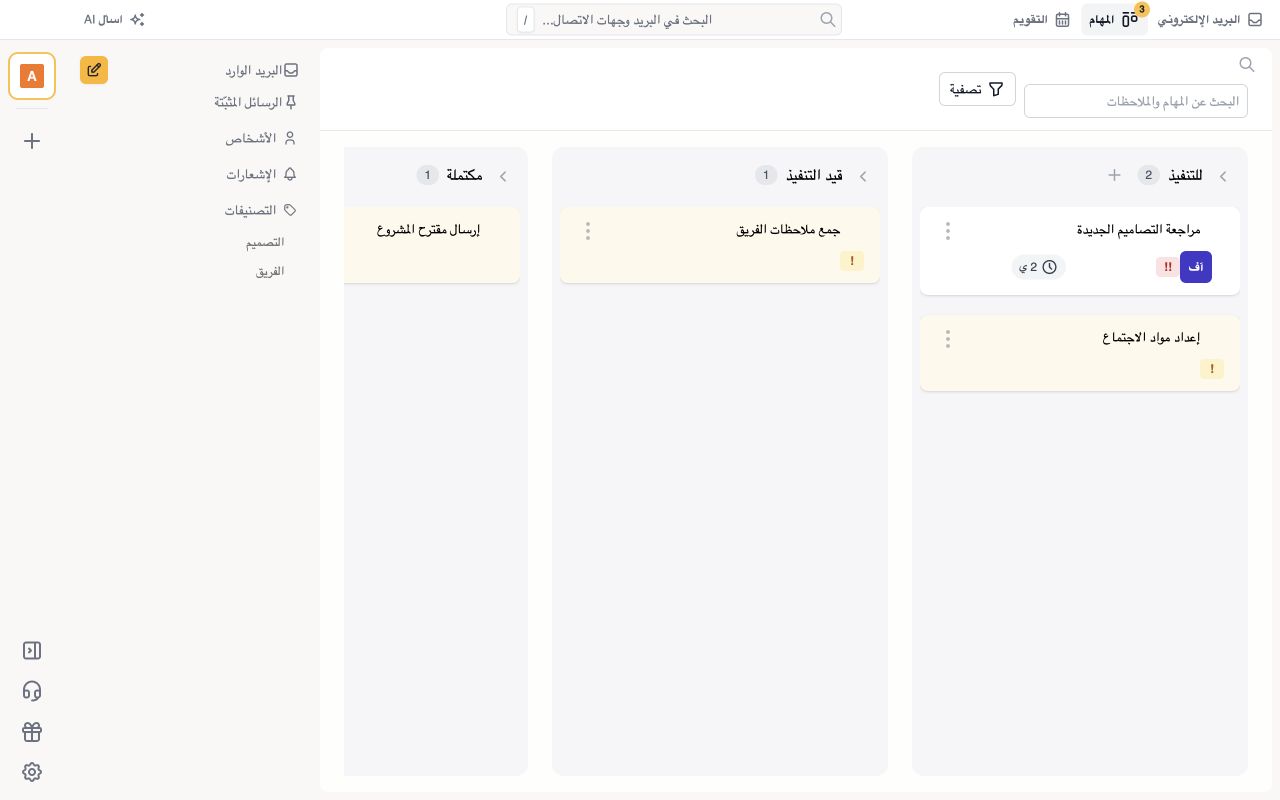Click the priority mark on جمع ملاحظات الفريق
The width and height of the screenshot is (1280, 800).
point(852,261)
